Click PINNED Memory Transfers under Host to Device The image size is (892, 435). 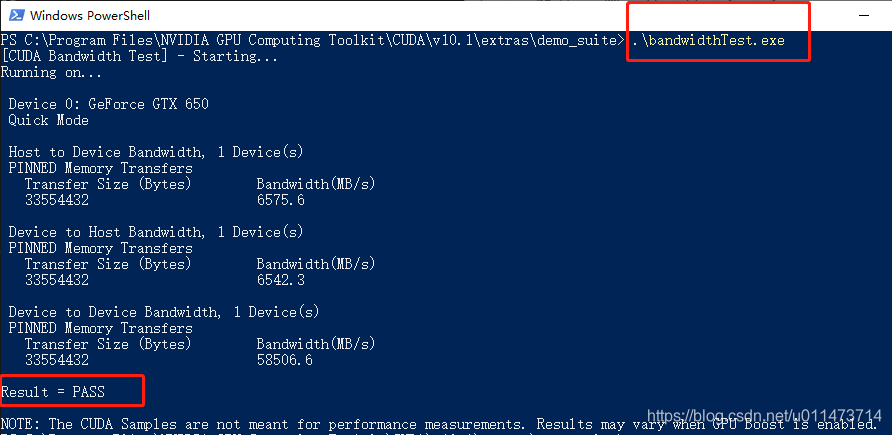(x=101, y=168)
